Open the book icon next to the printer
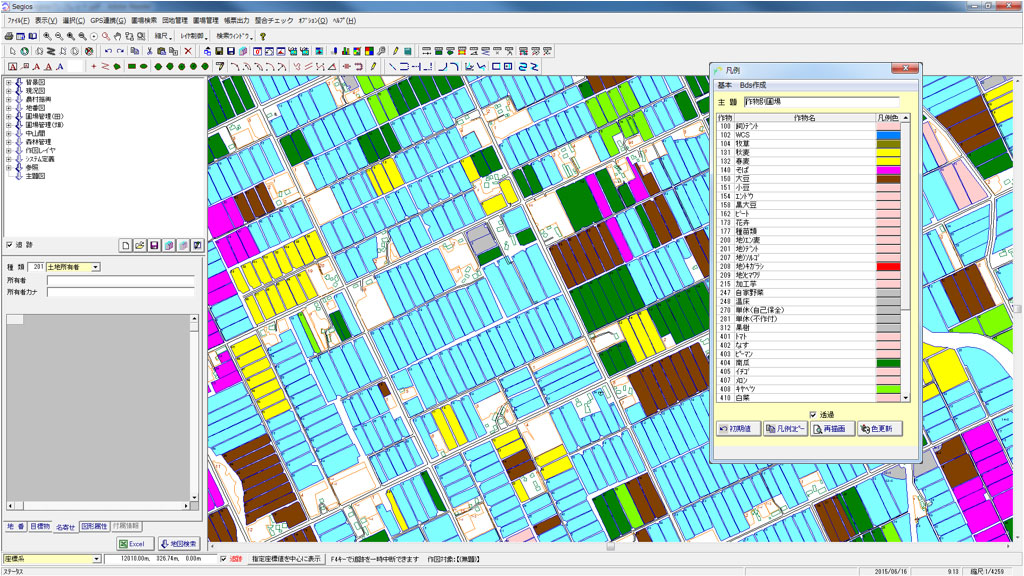Screen dimensions: 1024x576 pyautogui.click(x=33, y=37)
